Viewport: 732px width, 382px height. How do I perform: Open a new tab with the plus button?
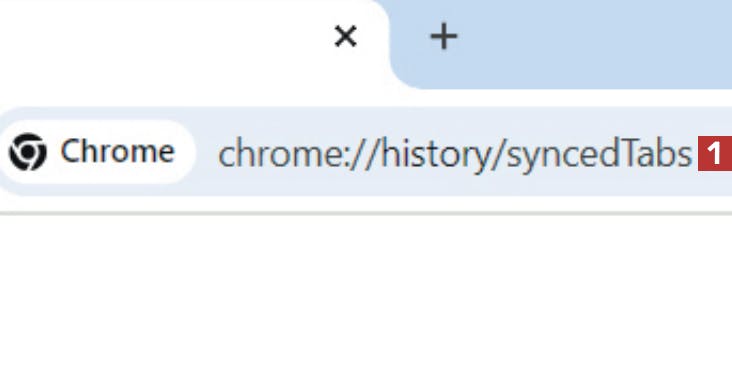click(443, 37)
